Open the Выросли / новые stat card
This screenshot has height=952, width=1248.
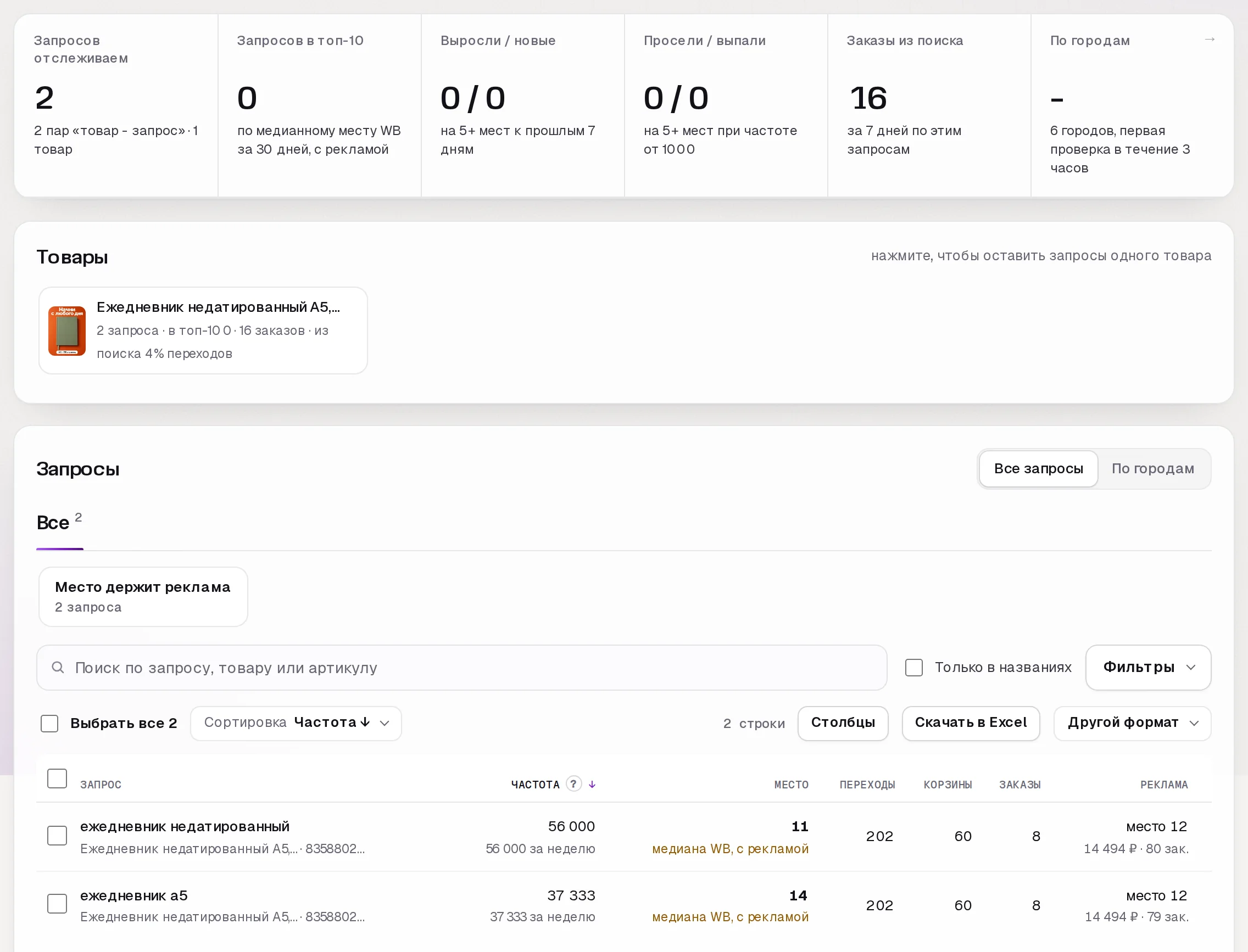pos(523,106)
